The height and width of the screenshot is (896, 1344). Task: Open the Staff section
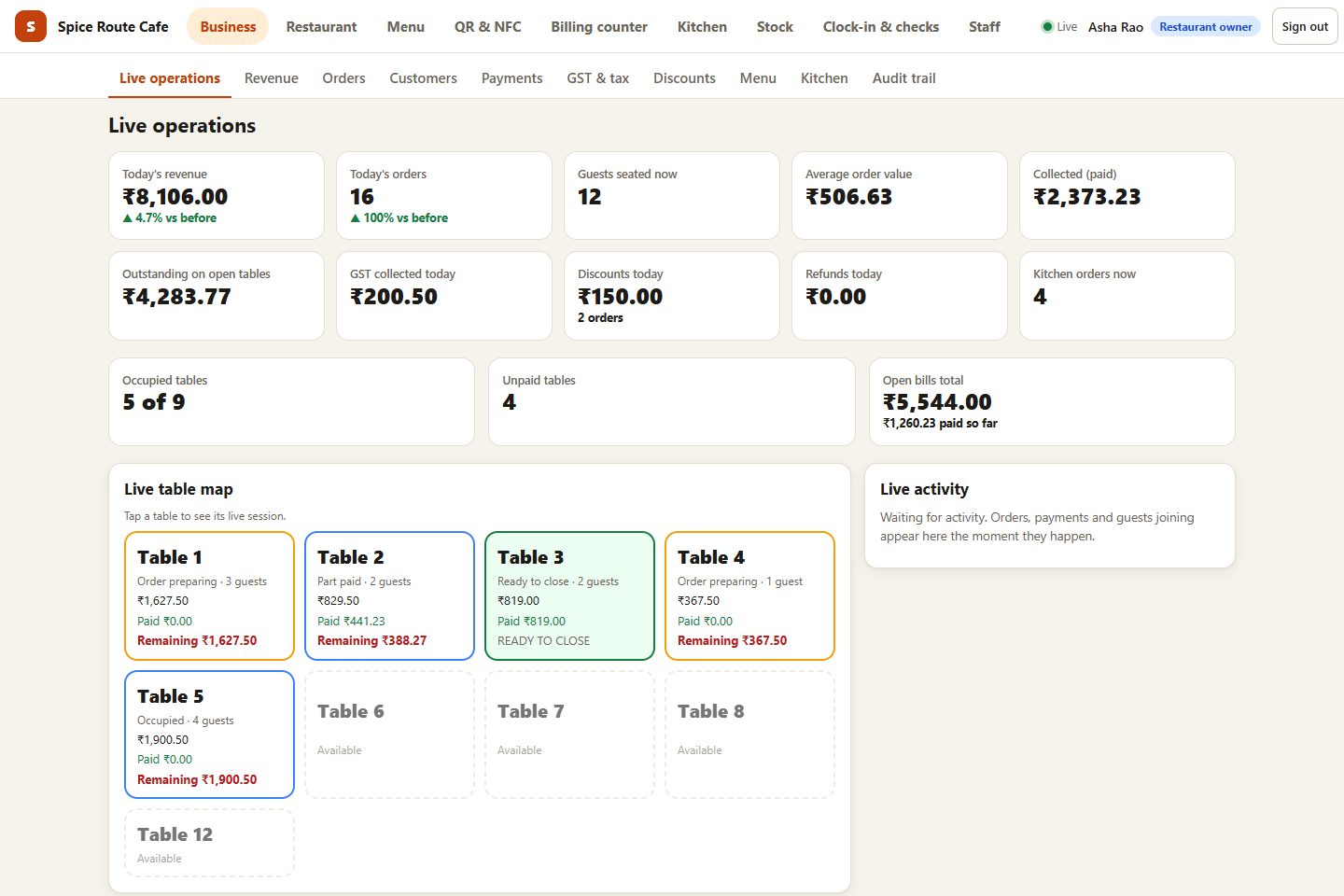[x=984, y=26]
